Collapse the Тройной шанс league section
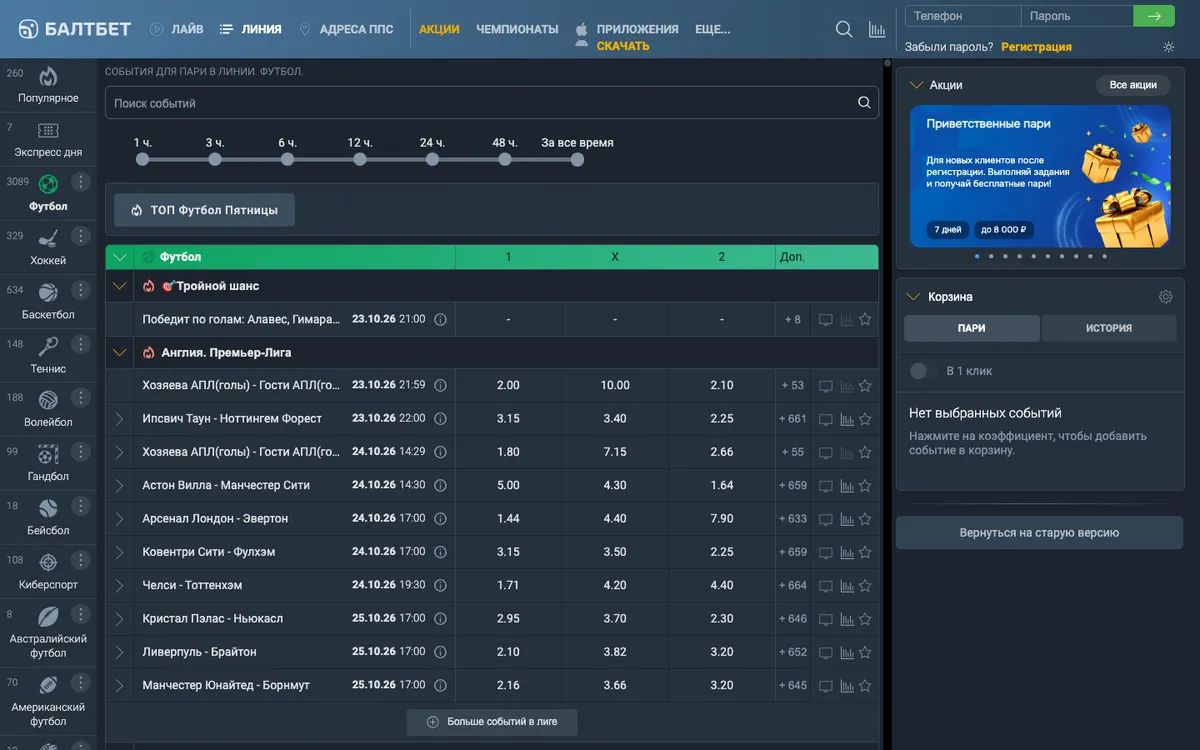The height and width of the screenshot is (750, 1200). [x=120, y=286]
